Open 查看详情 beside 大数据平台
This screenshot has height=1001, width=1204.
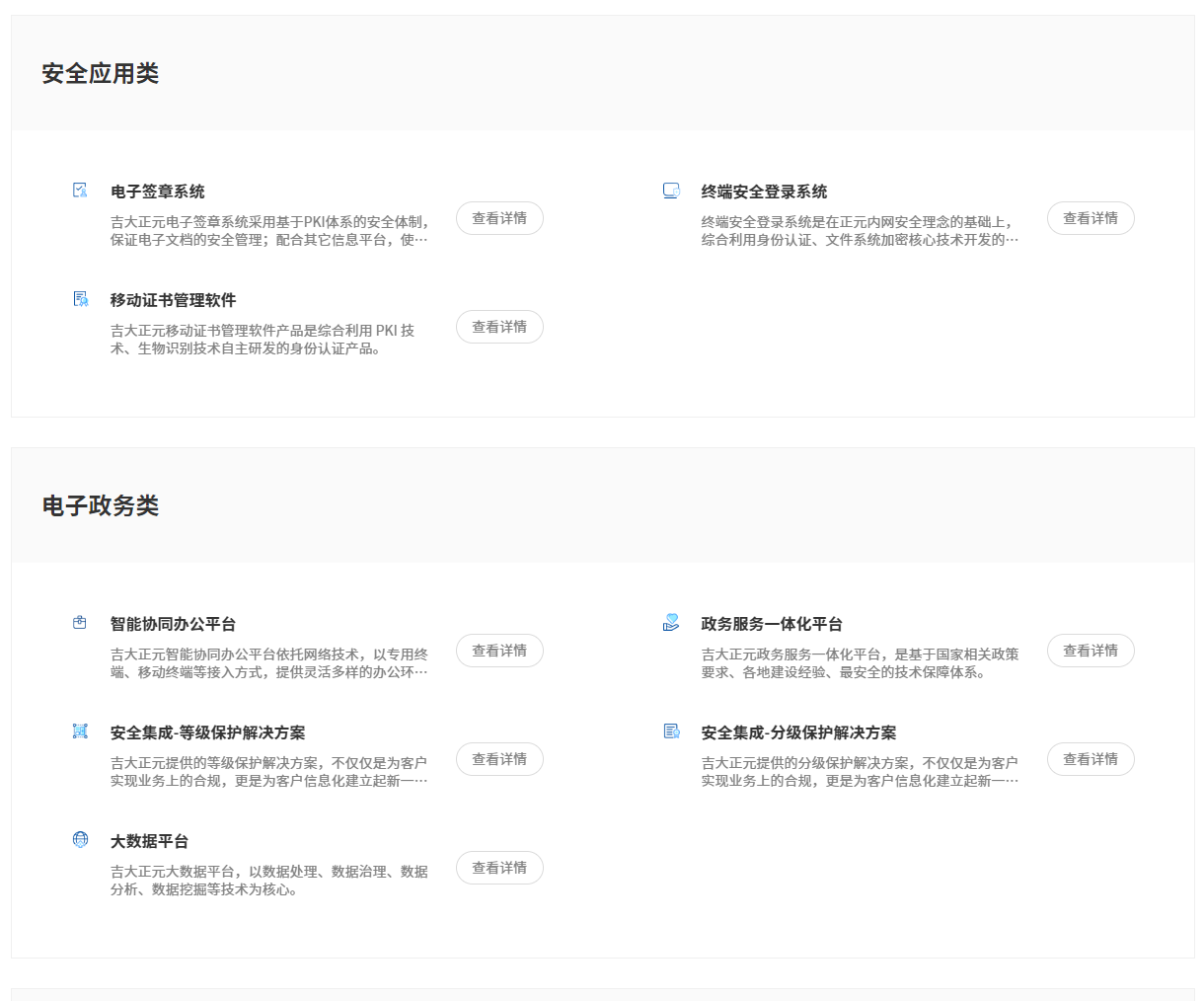499,868
